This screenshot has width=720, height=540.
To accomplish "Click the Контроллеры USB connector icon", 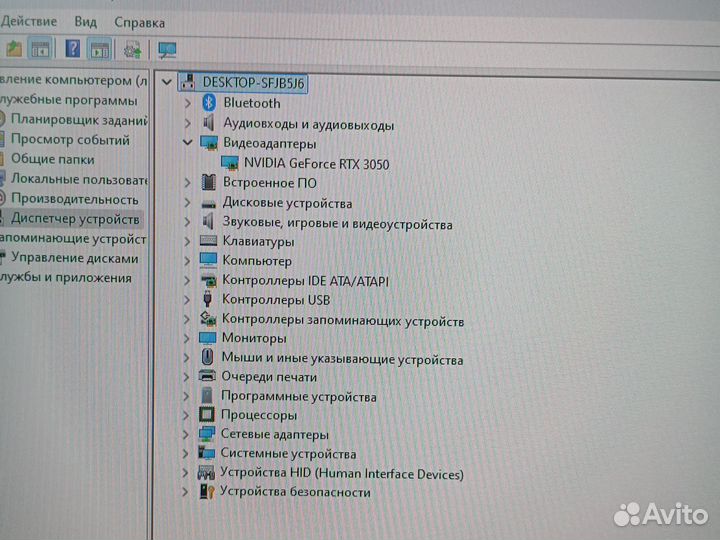I will point(207,300).
